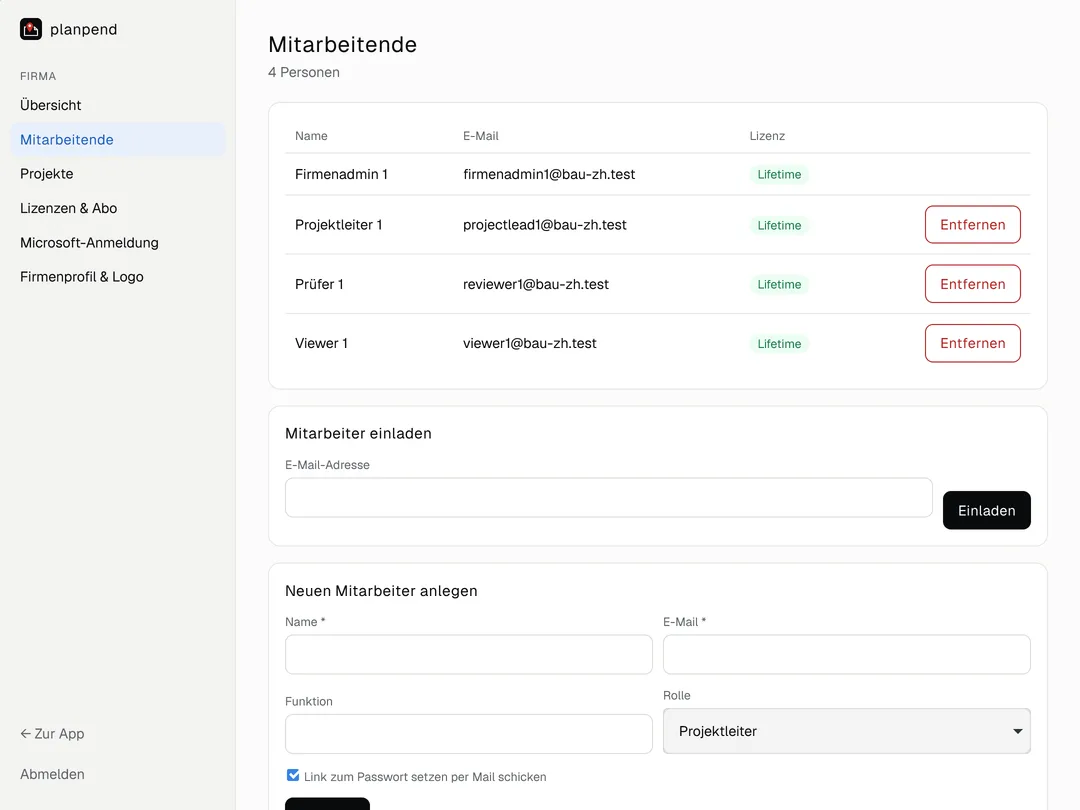
Task: Click the Zur App back link
Action: pyautogui.click(x=52, y=734)
